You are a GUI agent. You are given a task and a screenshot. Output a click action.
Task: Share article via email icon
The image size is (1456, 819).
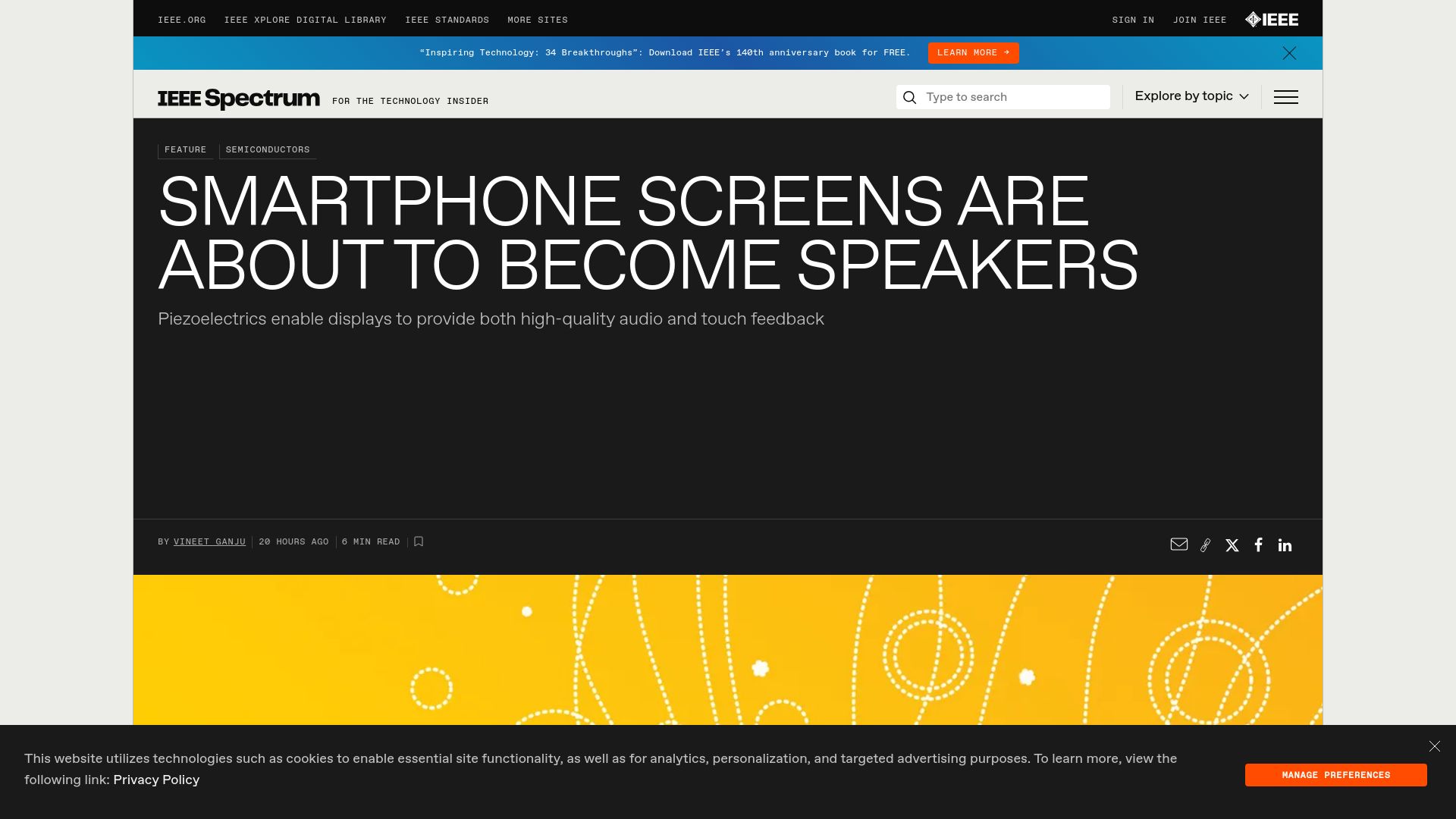coord(1179,544)
